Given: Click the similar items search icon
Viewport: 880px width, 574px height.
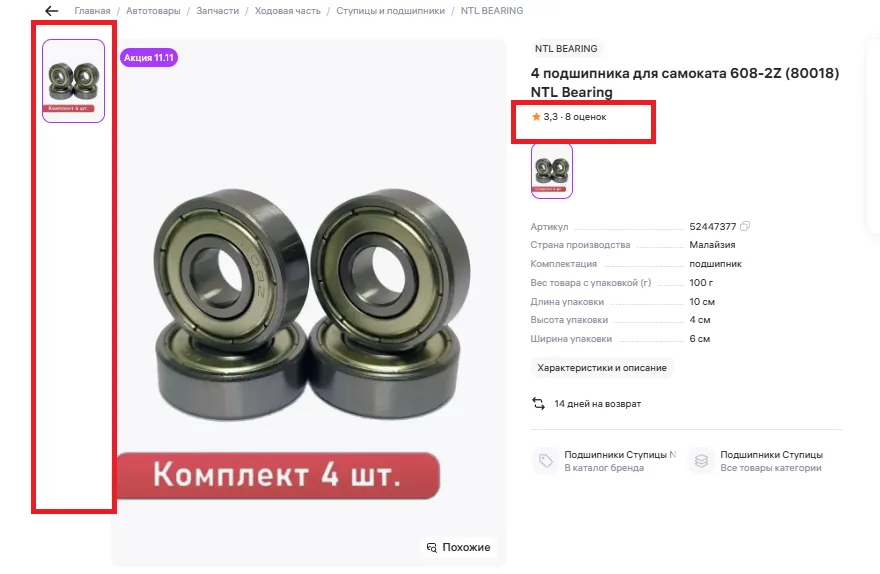Looking at the screenshot, I should pyautogui.click(x=432, y=547).
